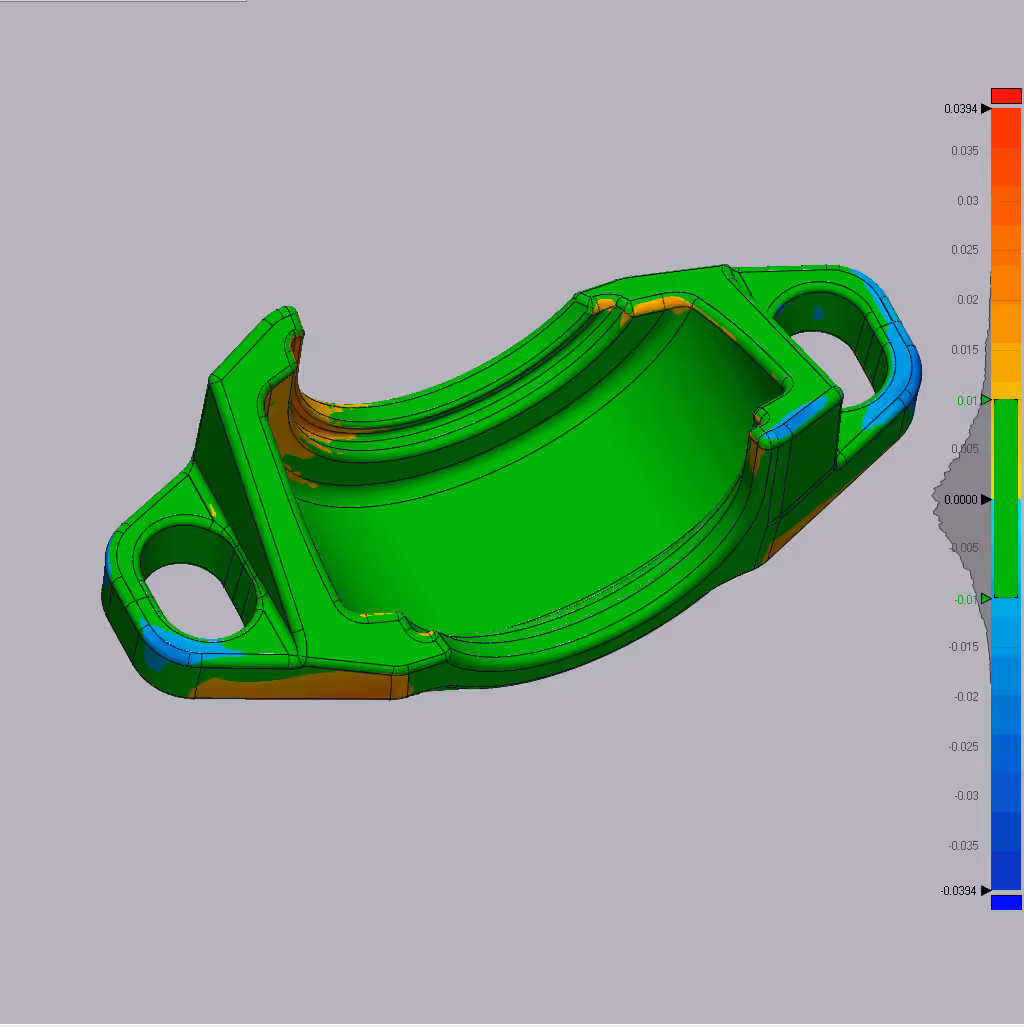This screenshot has height=1027, width=1024.
Task: Click the 0.025 scale label
Action: click(964, 250)
